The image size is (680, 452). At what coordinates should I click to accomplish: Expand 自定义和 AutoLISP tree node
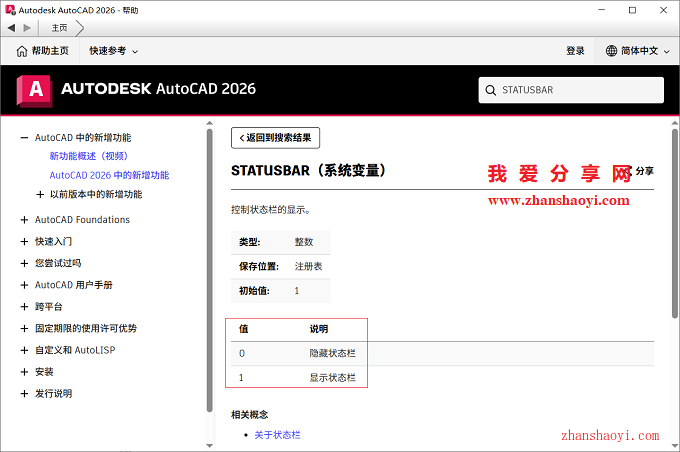click(x=24, y=350)
